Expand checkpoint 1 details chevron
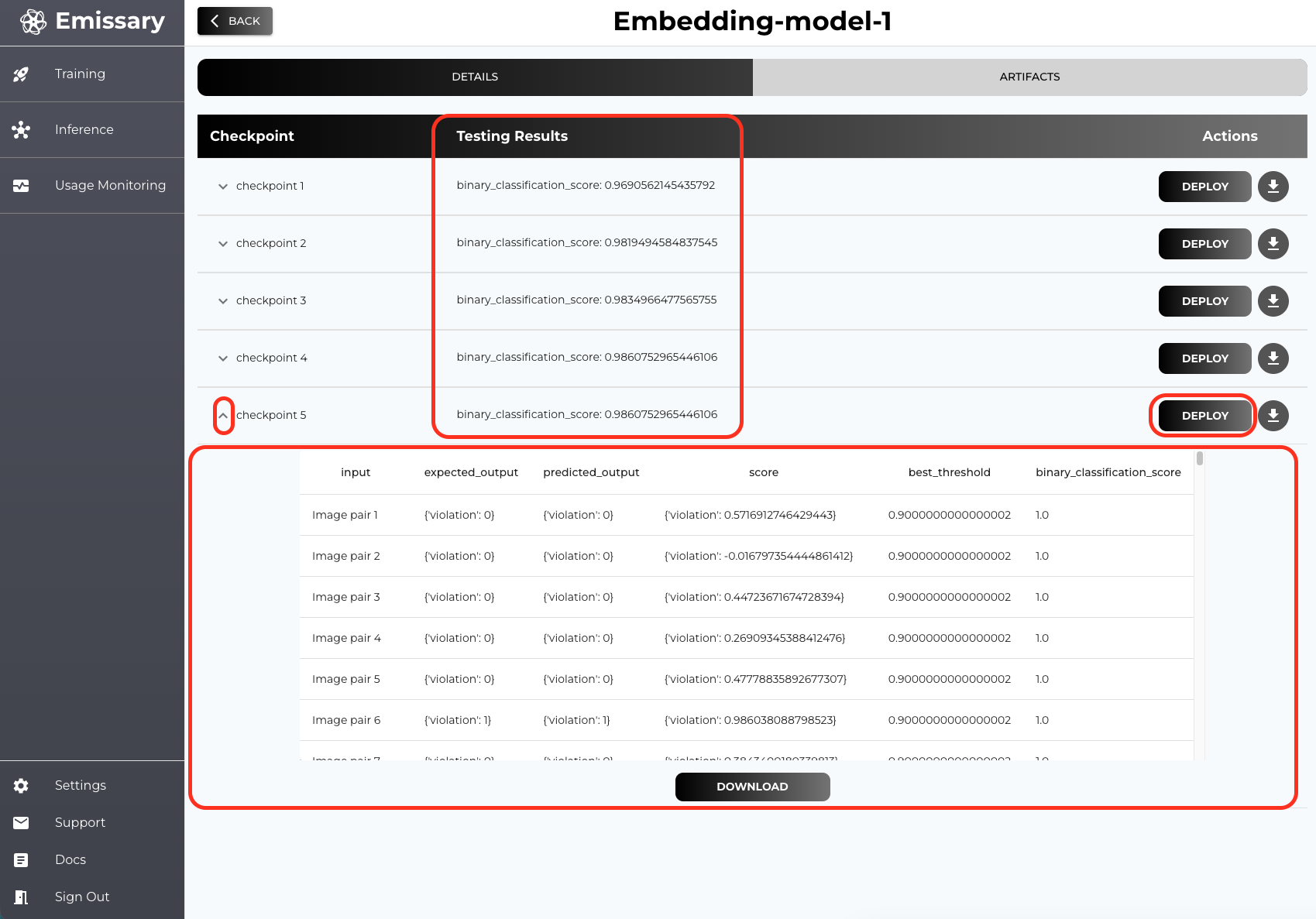 click(223, 187)
